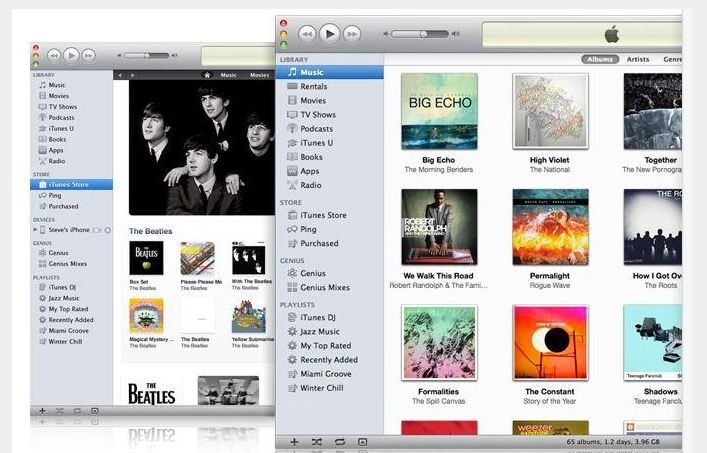Add playlist plus button in back window
Screen dimensions: 707x453
(x=42, y=411)
